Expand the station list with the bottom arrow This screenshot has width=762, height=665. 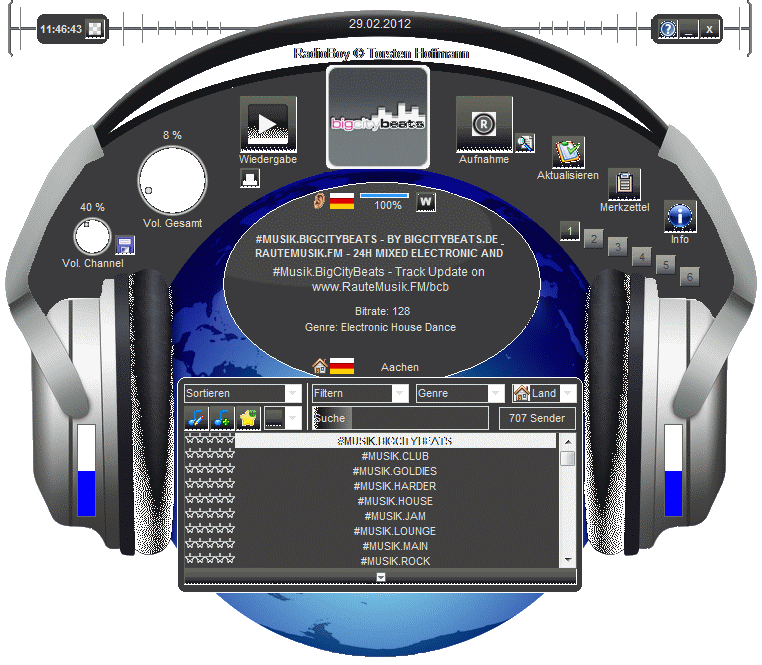point(381,577)
